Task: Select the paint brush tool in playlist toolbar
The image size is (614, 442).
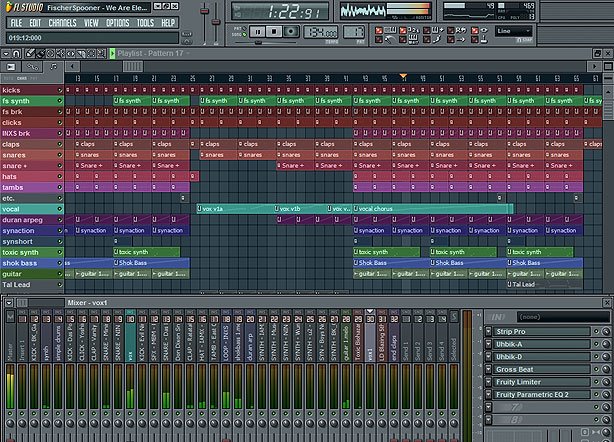Action: [x=40, y=53]
